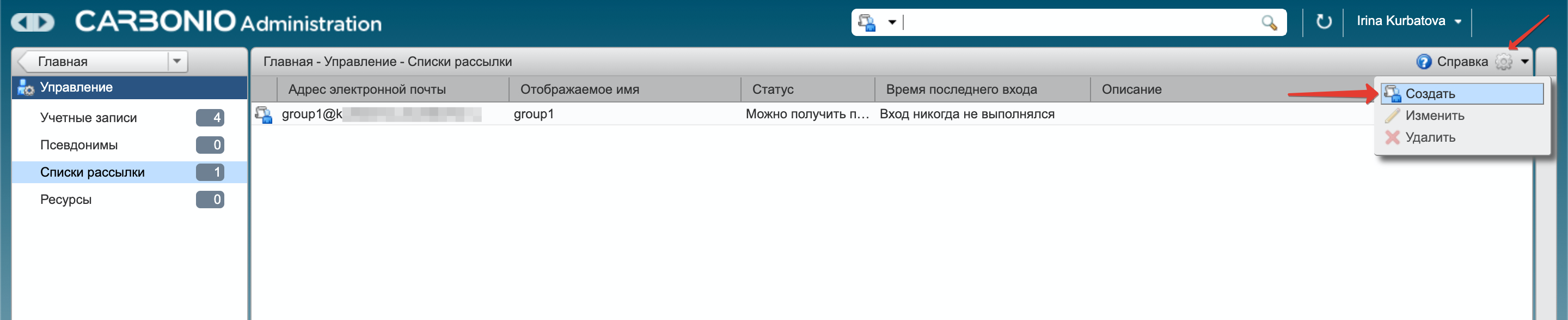Click the Help question mark icon

[x=1424, y=62]
